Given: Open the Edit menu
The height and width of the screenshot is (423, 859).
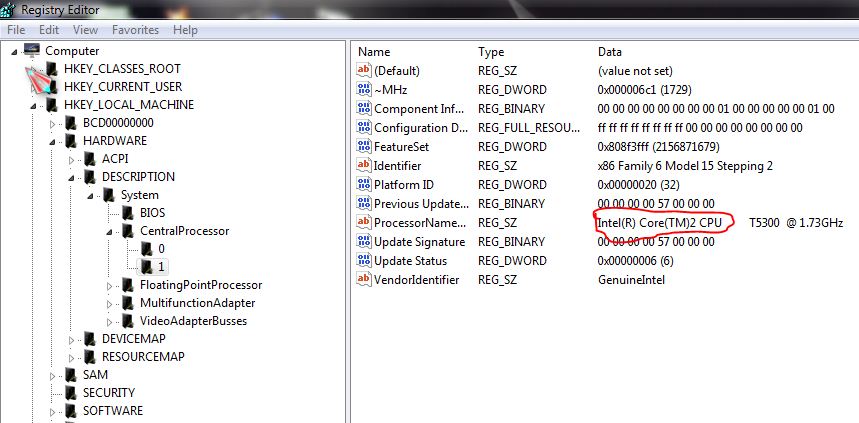Looking at the screenshot, I should tap(49, 30).
